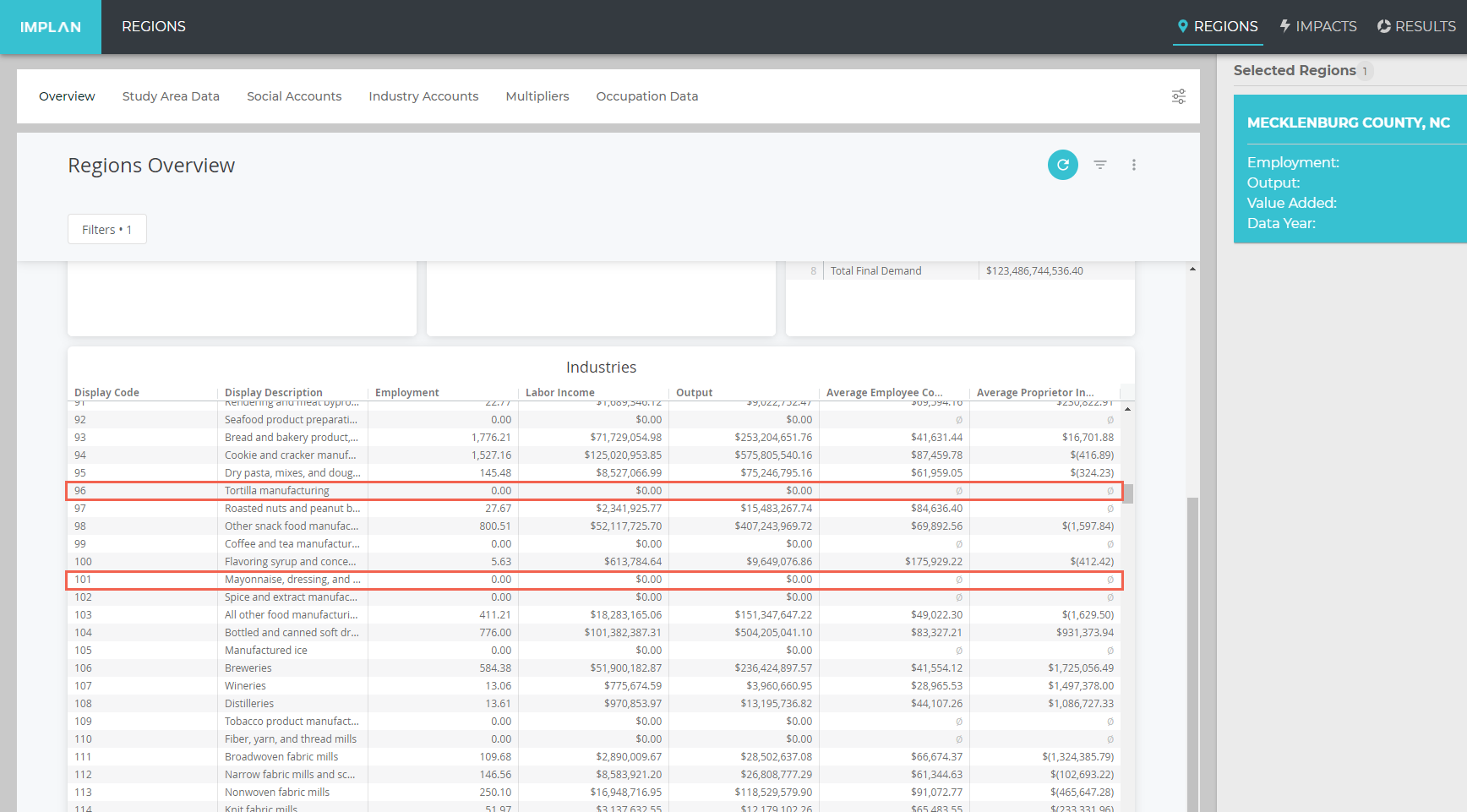
Task: Click the $175,929.22 compensation value
Action: point(934,562)
